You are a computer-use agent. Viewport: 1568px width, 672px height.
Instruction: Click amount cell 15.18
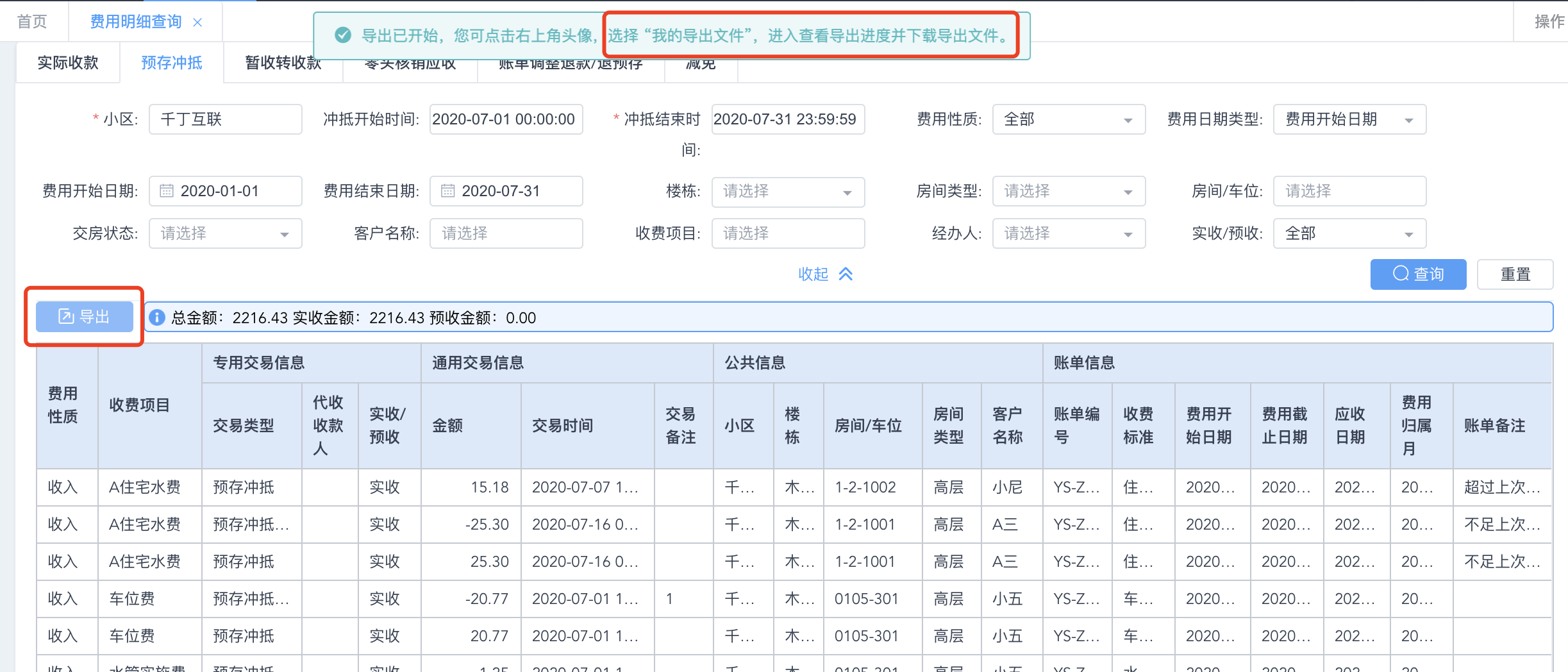point(471,487)
